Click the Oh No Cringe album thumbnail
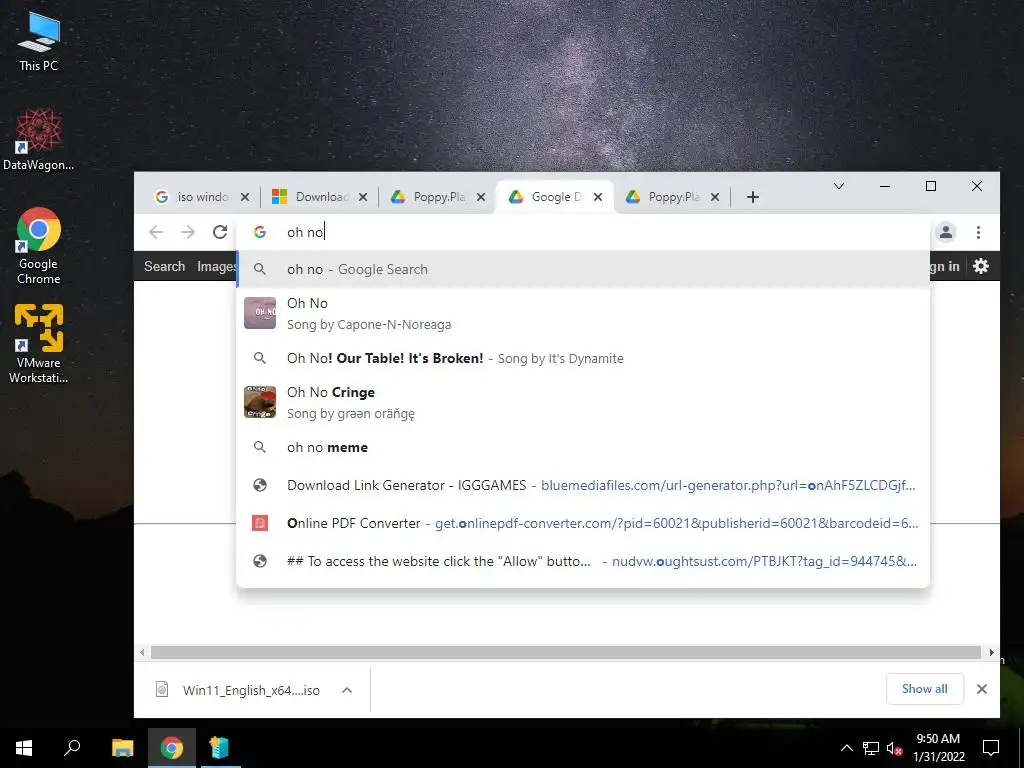This screenshot has width=1024, height=768. [260, 402]
